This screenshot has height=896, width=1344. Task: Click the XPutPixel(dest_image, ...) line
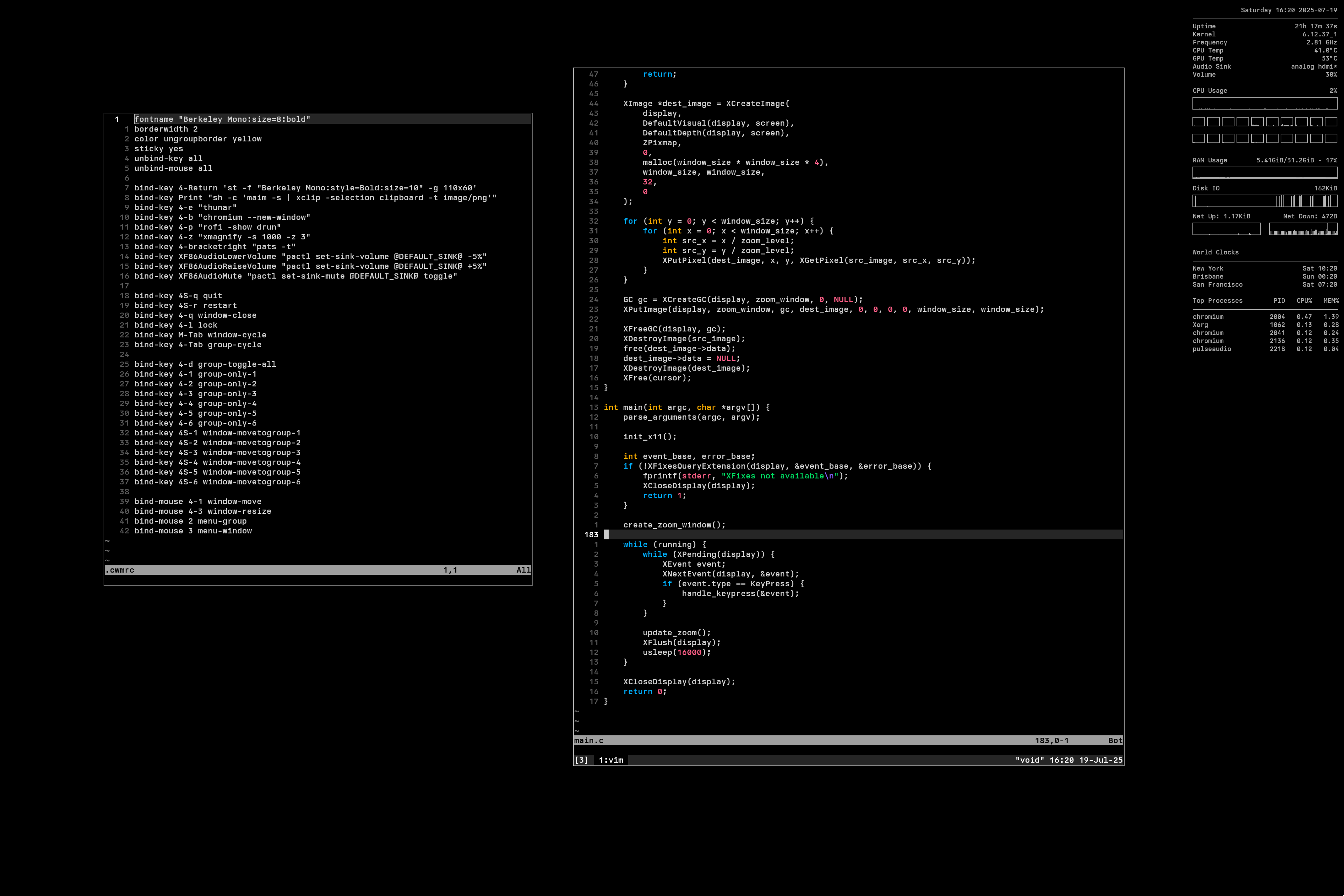pos(819,260)
